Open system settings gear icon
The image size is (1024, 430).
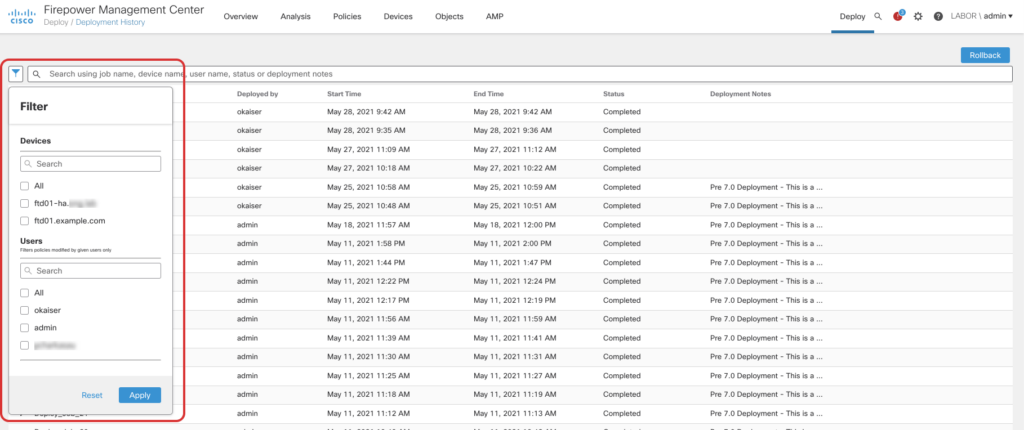918,16
